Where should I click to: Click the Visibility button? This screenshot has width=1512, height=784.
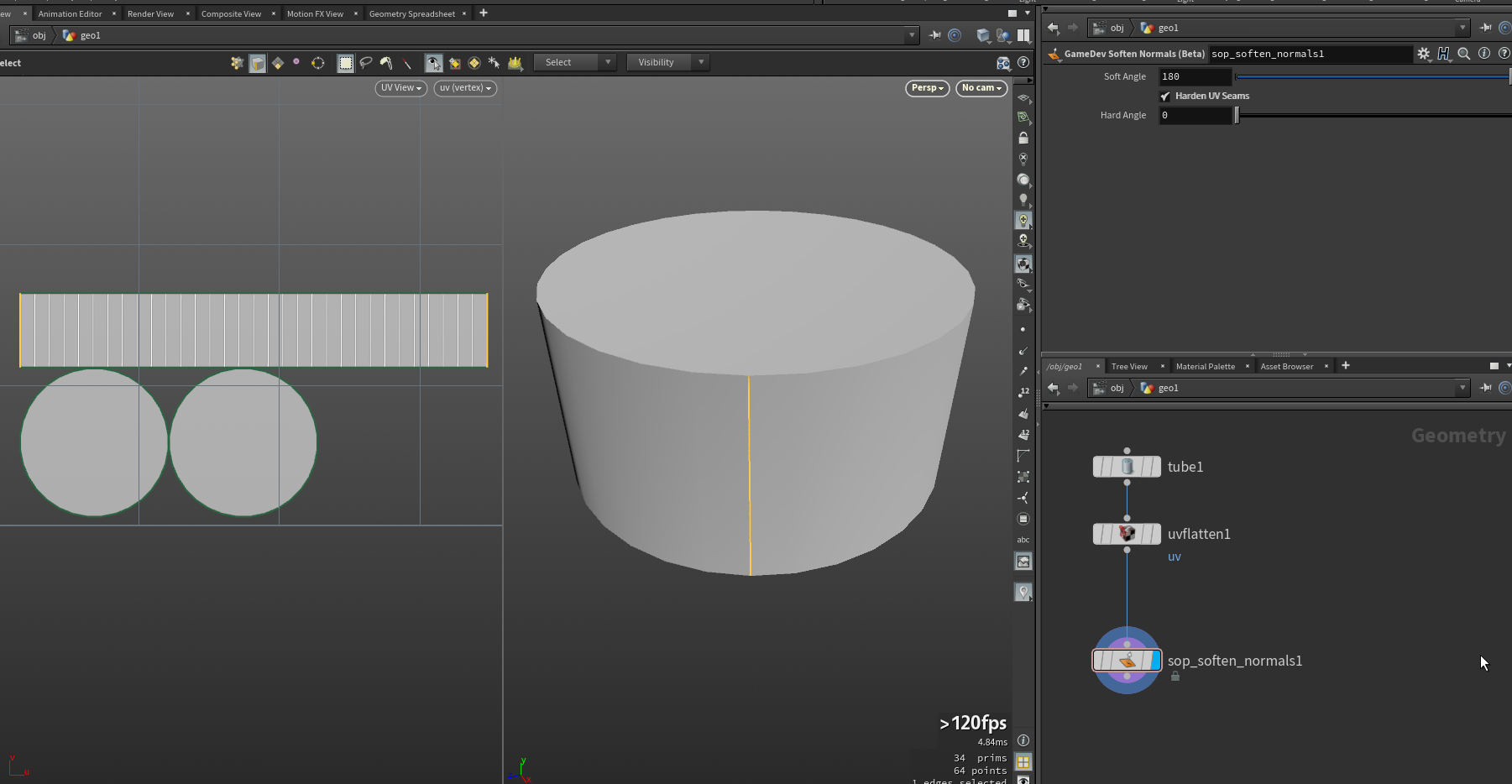(656, 63)
